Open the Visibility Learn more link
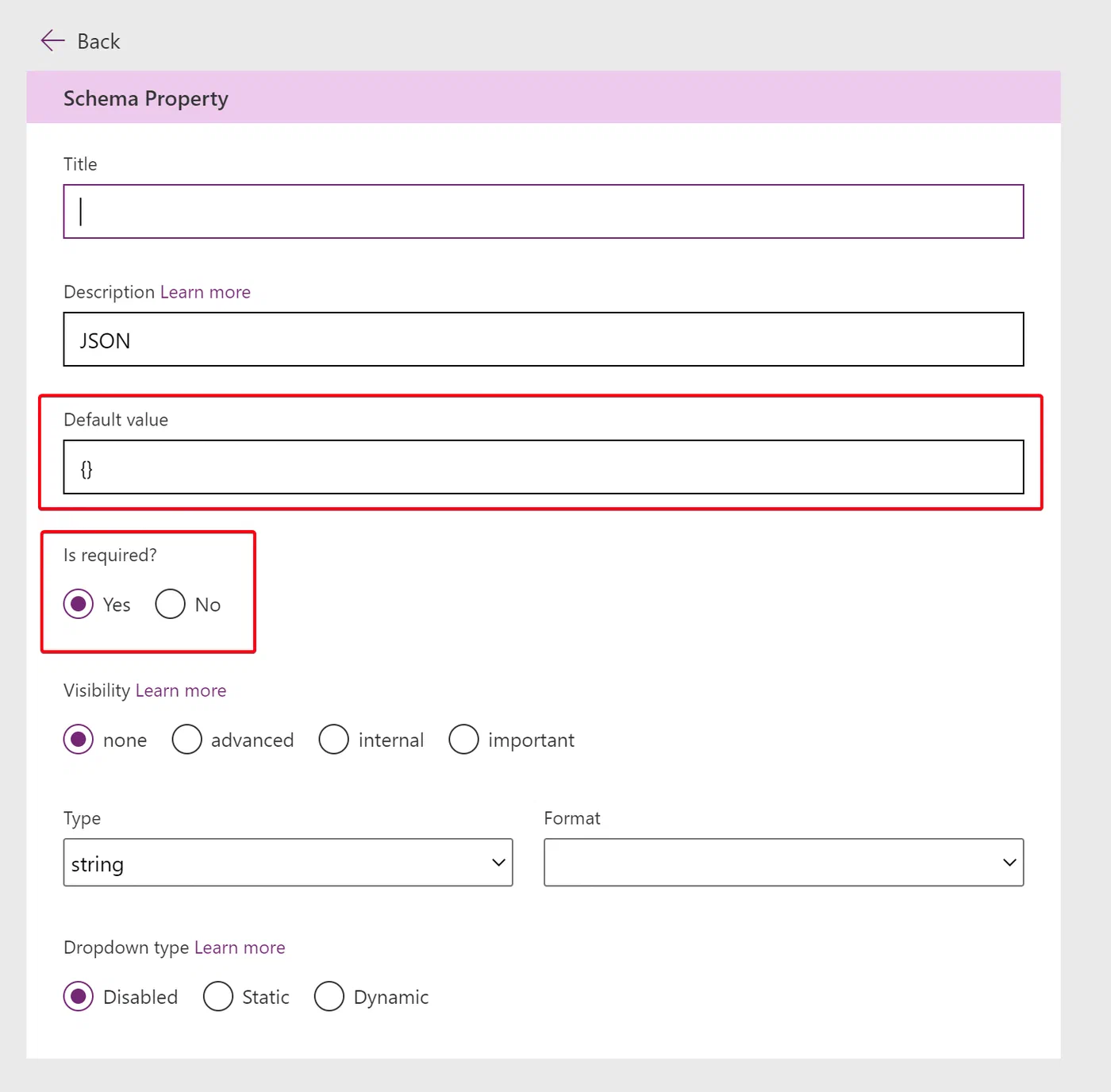This screenshot has height=1092, width=1111. point(181,690)
